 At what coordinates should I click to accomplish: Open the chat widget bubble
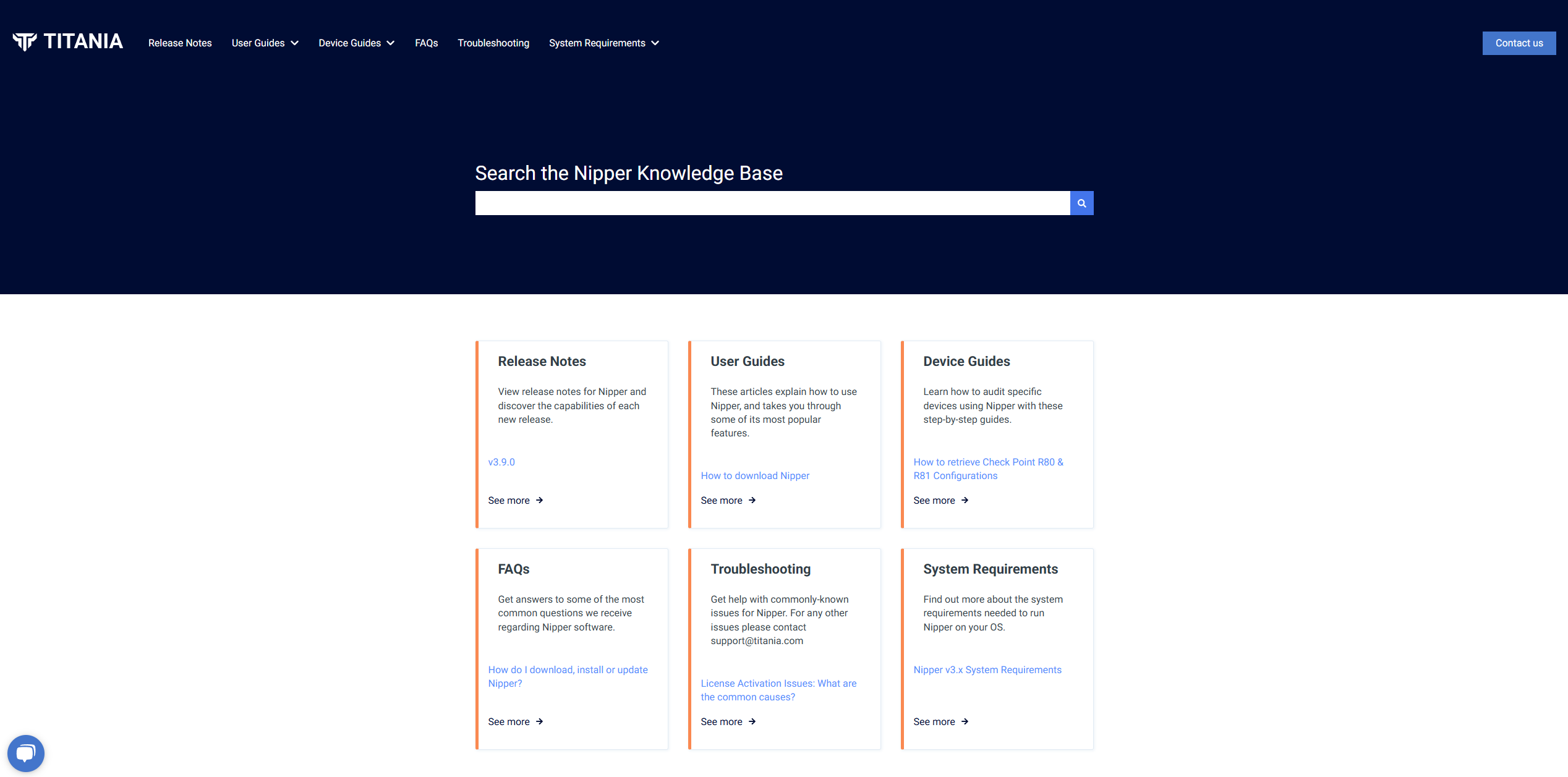click(26, 753)
